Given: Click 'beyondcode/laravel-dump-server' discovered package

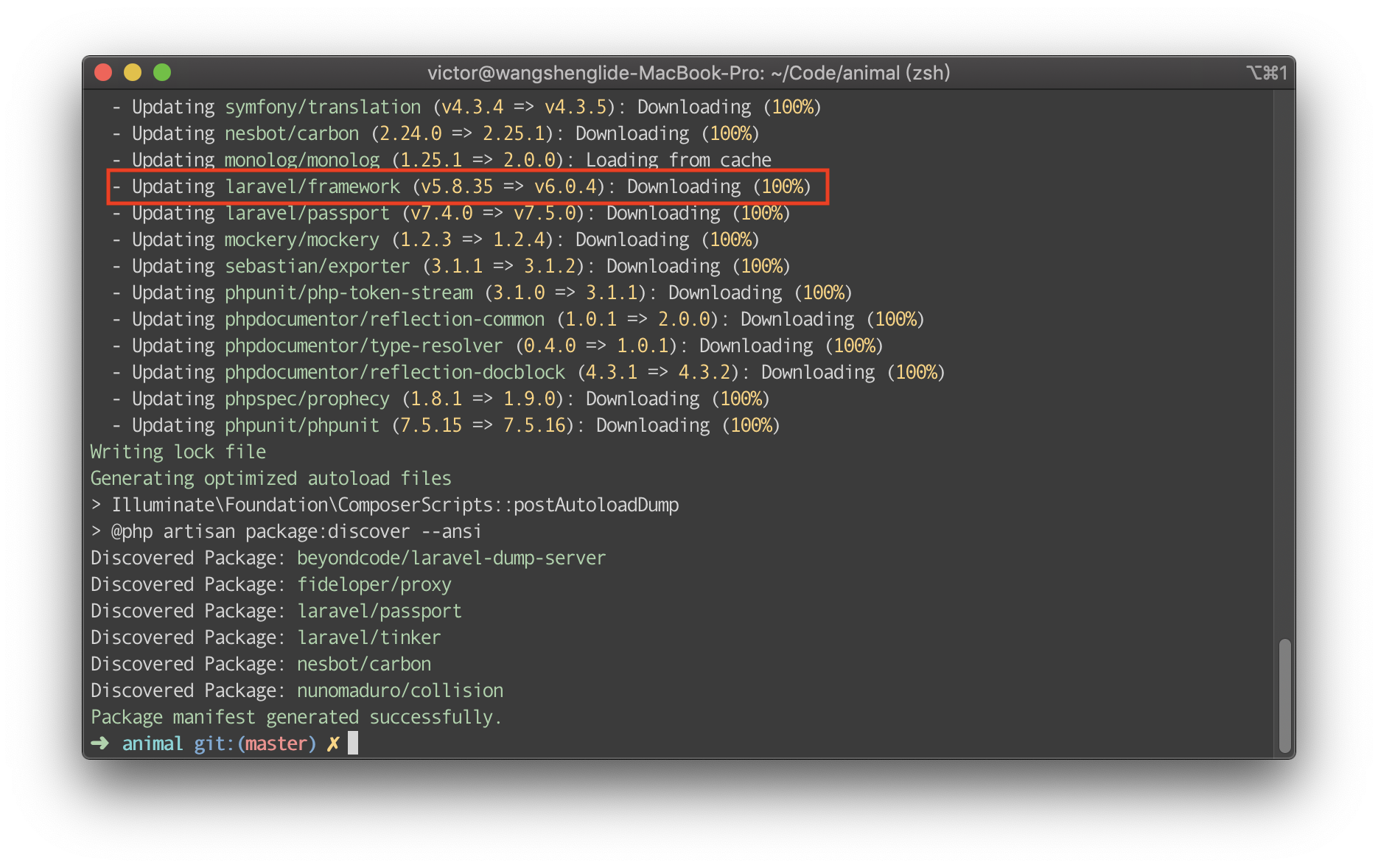Looking at the screenshot, I should pyautogui.click(x=452, y=558).
